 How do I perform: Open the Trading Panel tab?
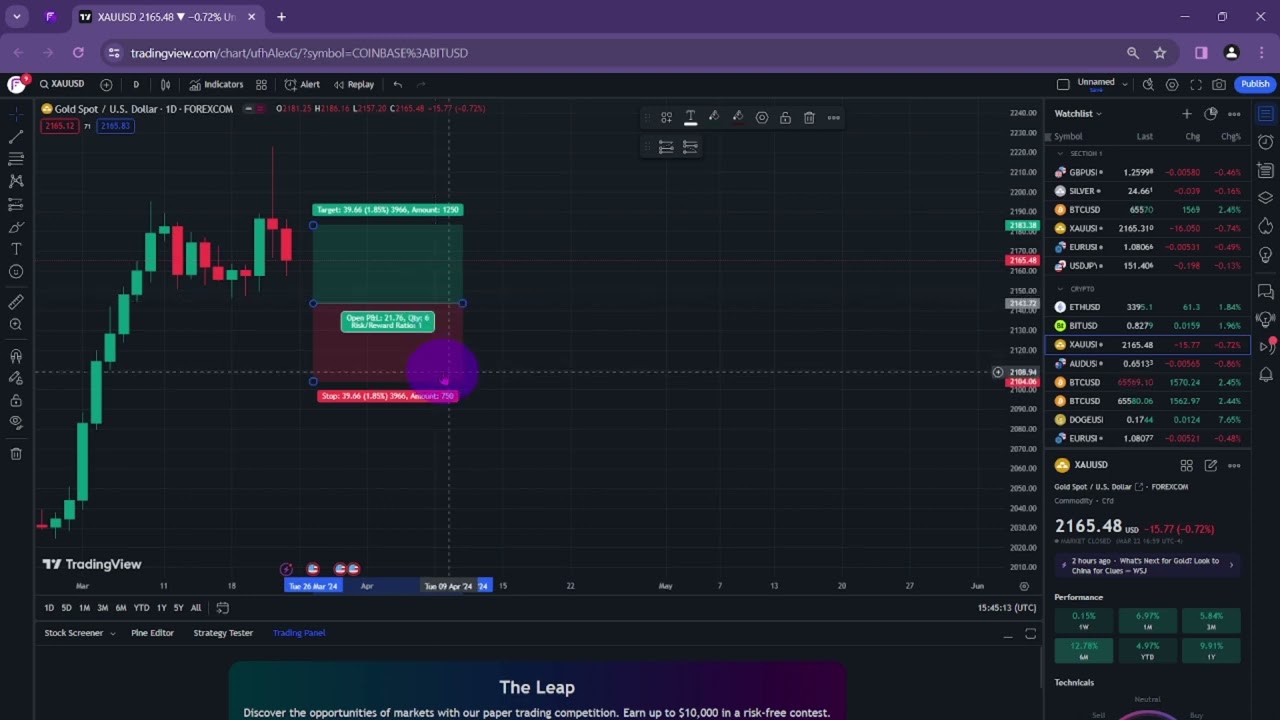(x=299, y=633)
